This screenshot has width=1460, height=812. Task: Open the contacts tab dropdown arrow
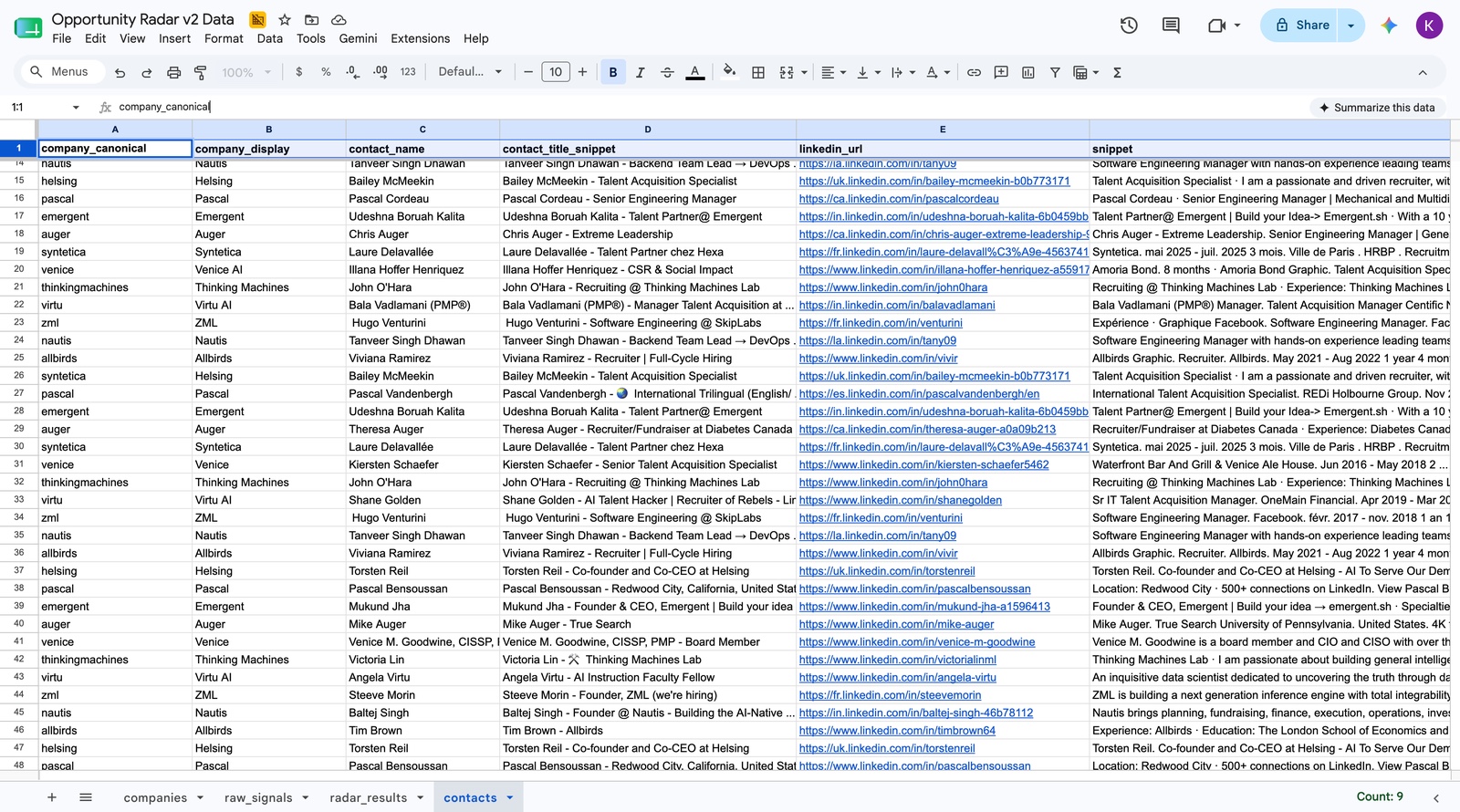click(x=510, y=797)
